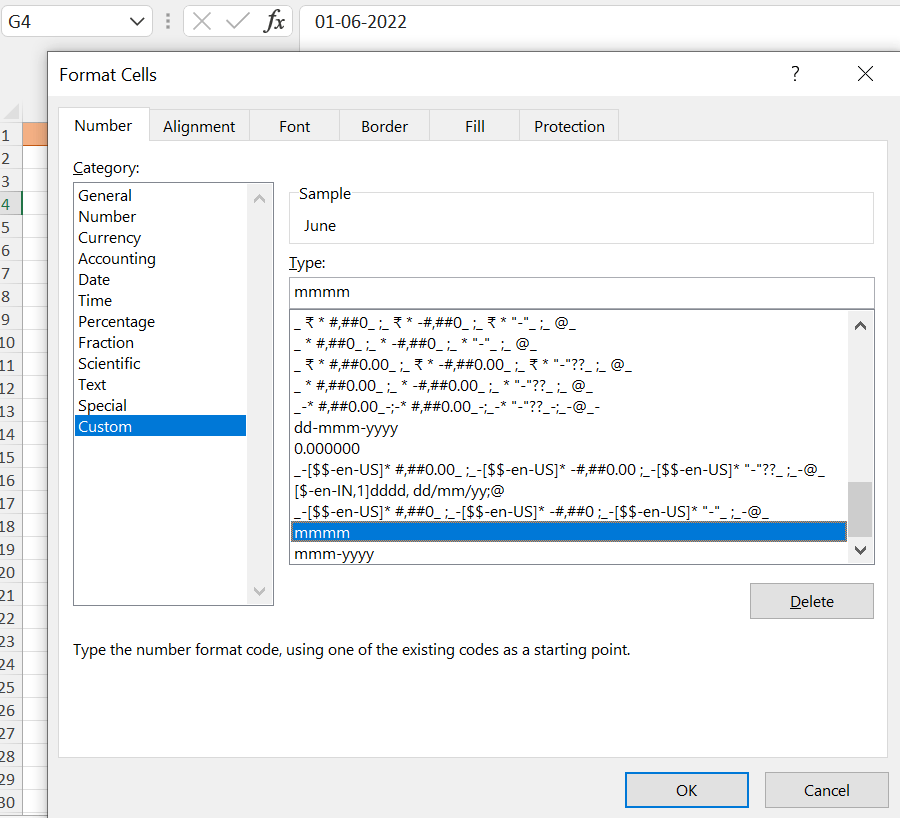Select row header 10

[10, 343]
